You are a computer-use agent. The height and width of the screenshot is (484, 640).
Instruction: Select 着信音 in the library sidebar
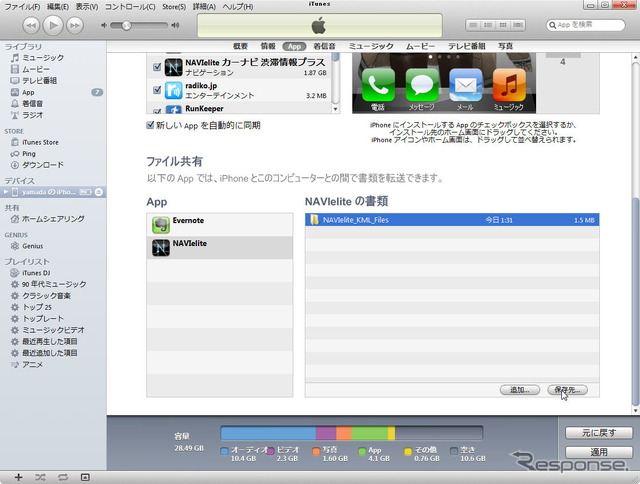pyautogui.click(x=32, y=104)
